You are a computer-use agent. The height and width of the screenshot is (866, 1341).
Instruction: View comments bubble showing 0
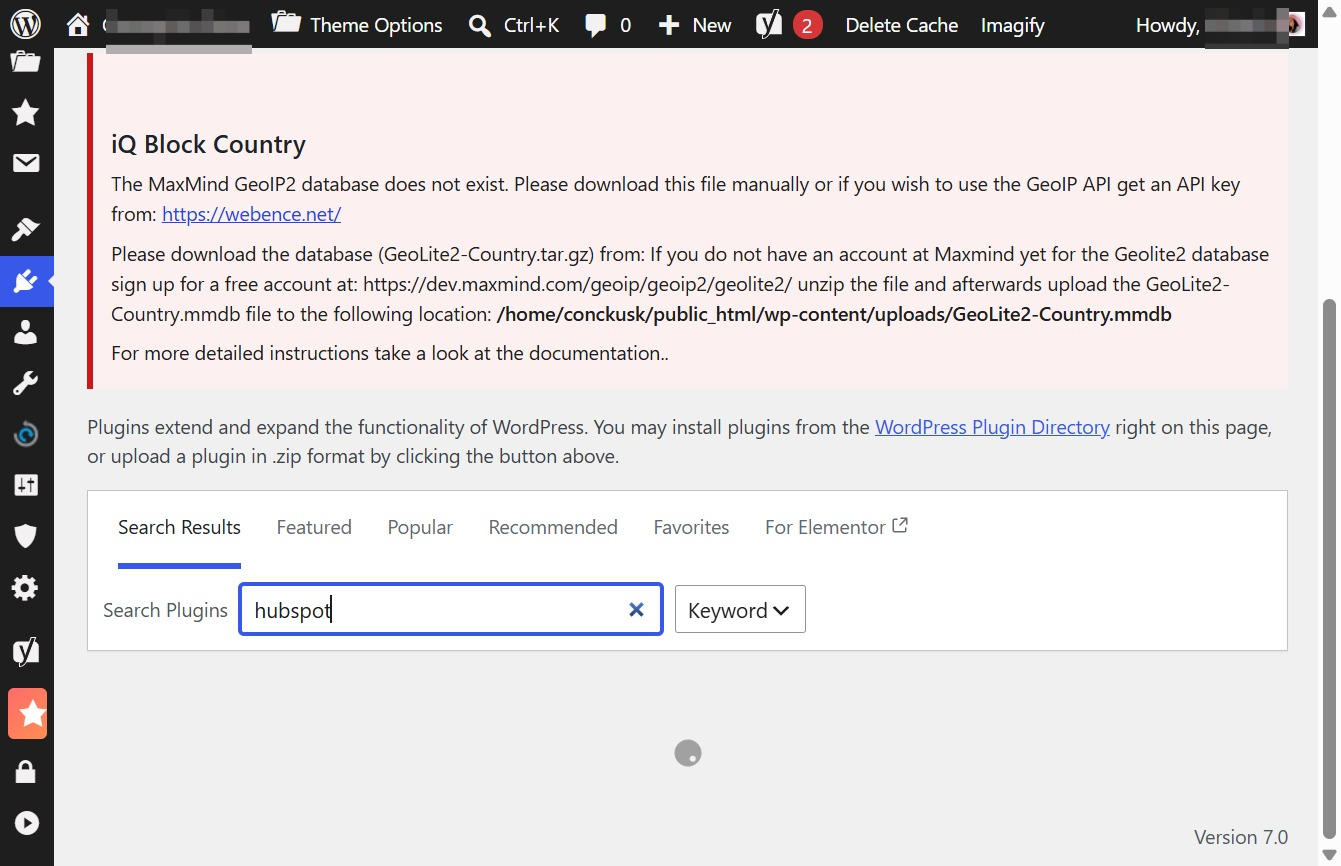(x=608, y=25)
